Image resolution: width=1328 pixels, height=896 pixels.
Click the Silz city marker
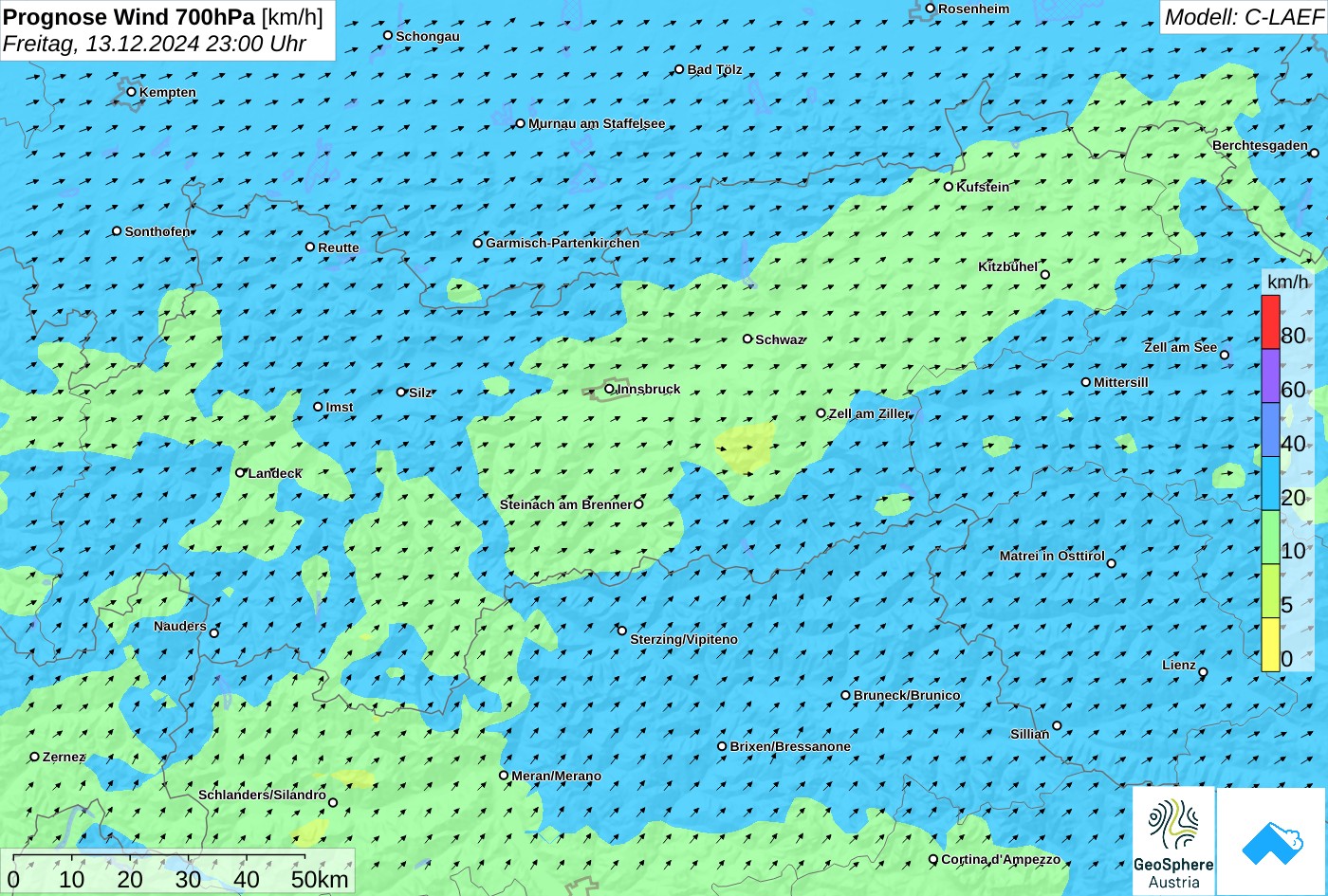pos(401,392)
